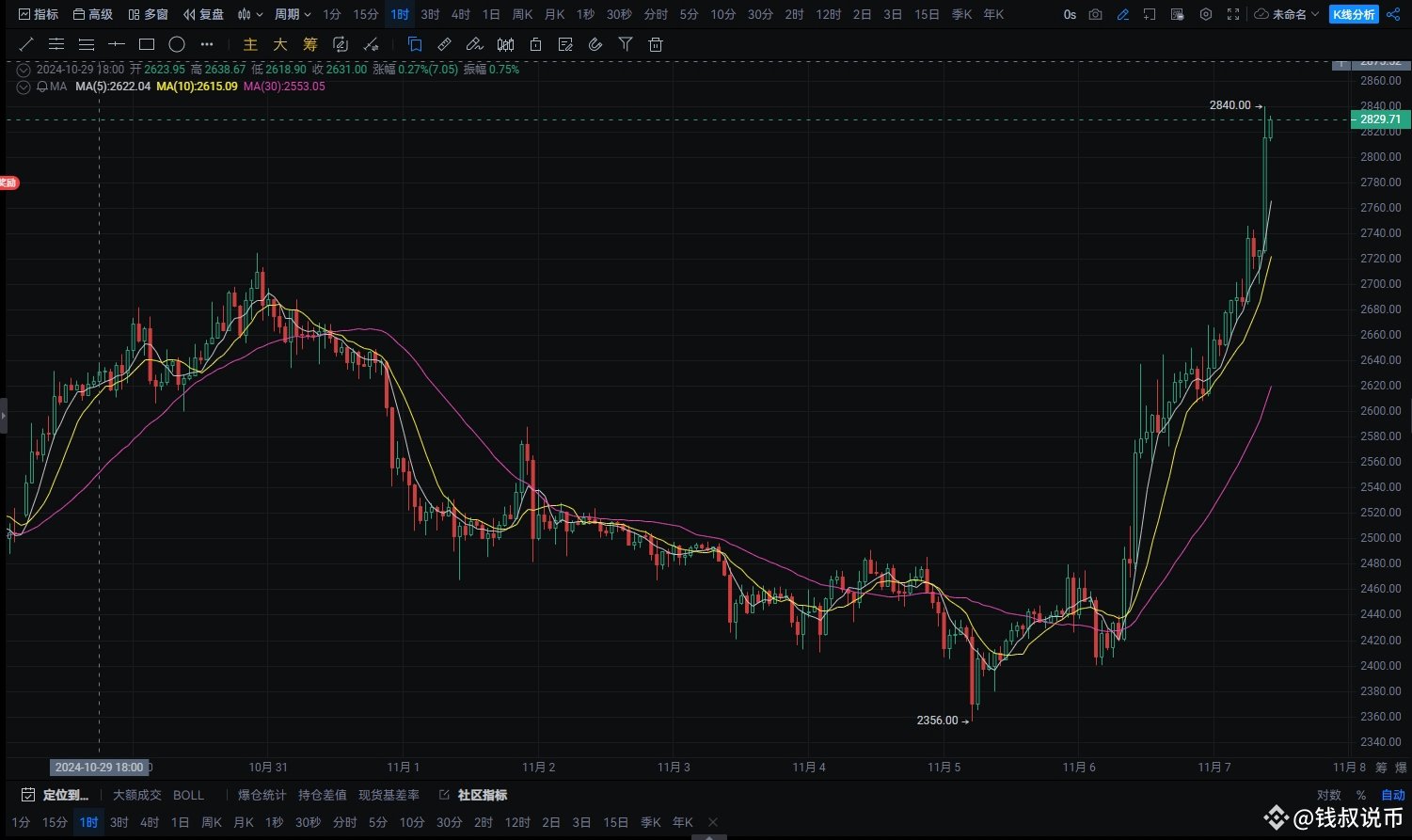
Task: Toggle BOLL indicator
Action: pyautogui.click(x=188, y=795)
